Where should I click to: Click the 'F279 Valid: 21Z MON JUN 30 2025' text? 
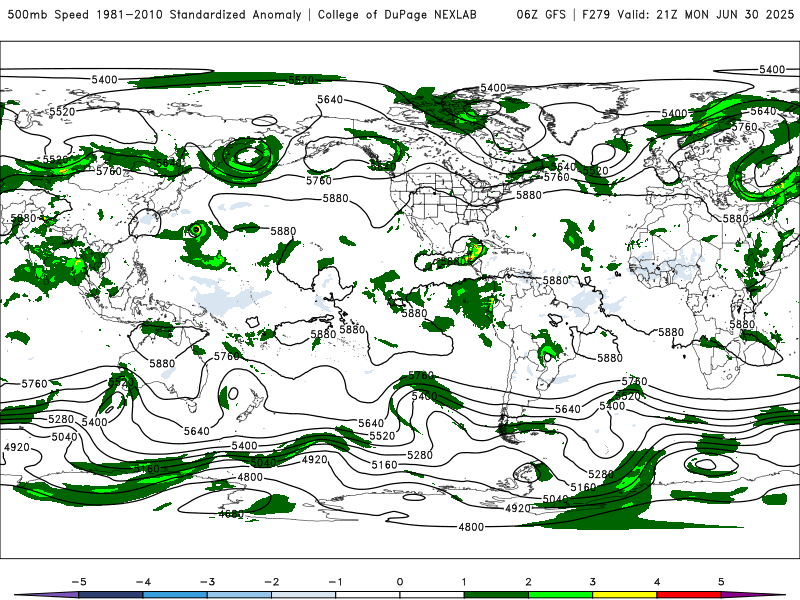688,14
